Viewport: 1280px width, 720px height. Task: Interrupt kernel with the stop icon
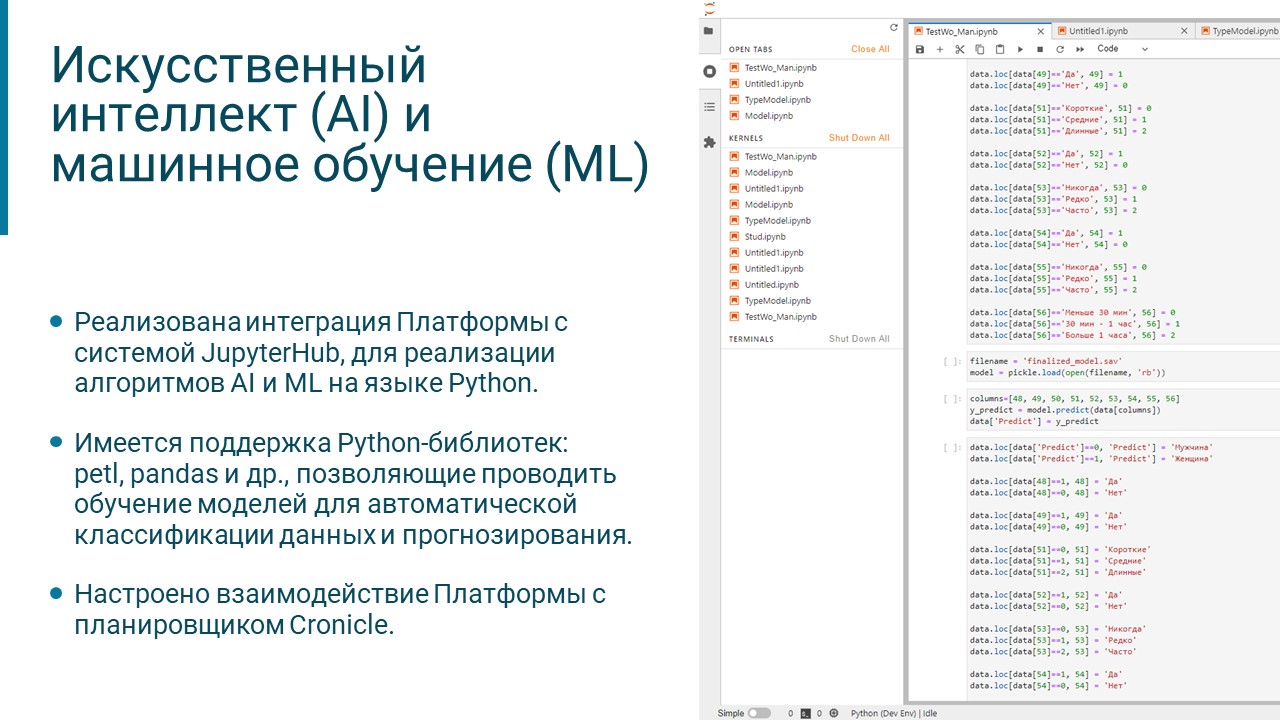1040,49
